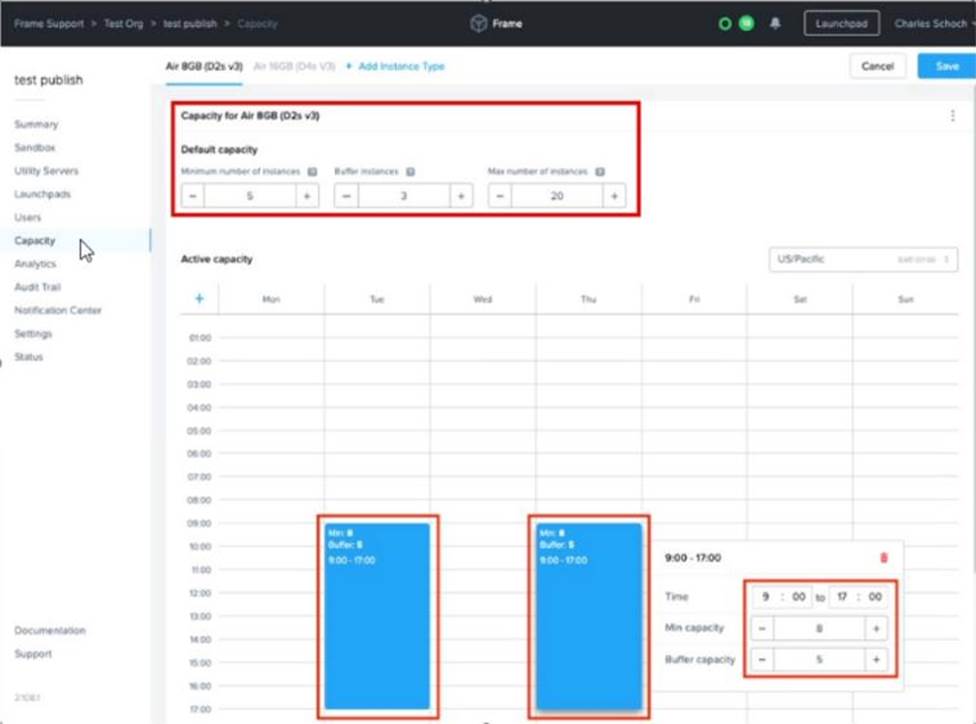
Task: Open Analytics in the sidebar
Action: pyautogui.click(x=35, y=264)
